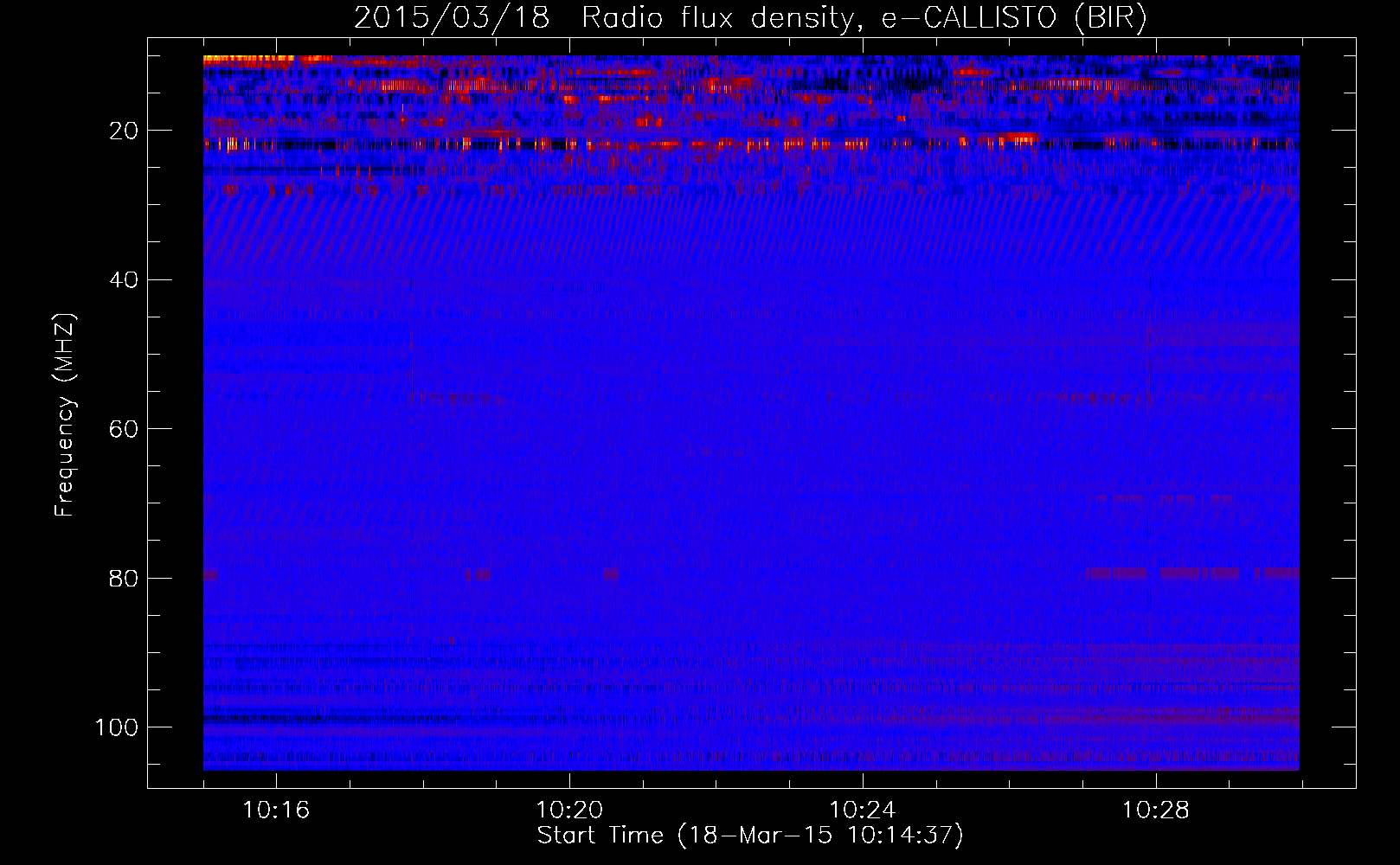Click the 20 MHz frequency tick label
1400x865 pixels.
tap(124, 131)
